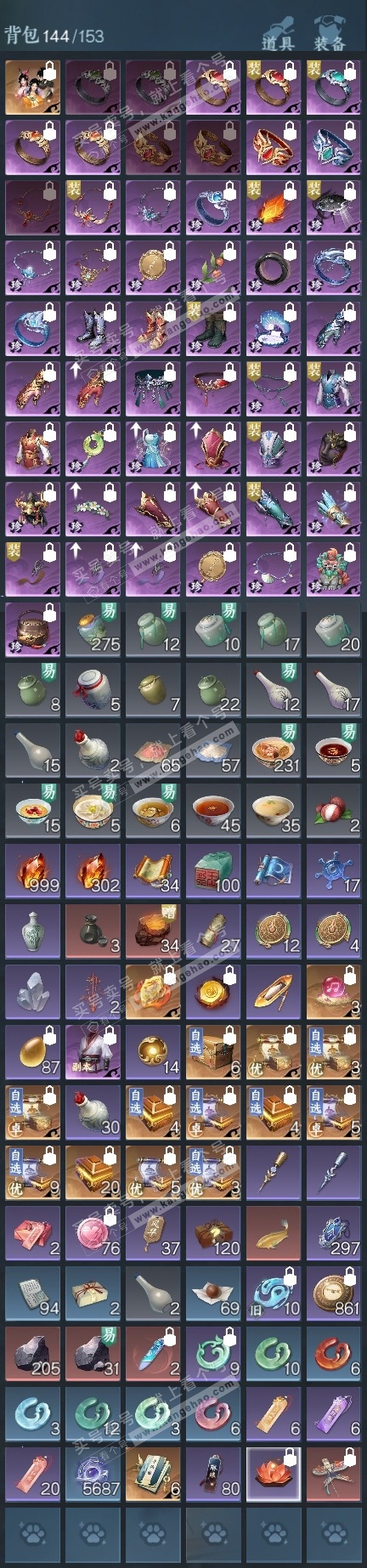
Task: Select the character portrait item in first slot
Action: (33, 87)
